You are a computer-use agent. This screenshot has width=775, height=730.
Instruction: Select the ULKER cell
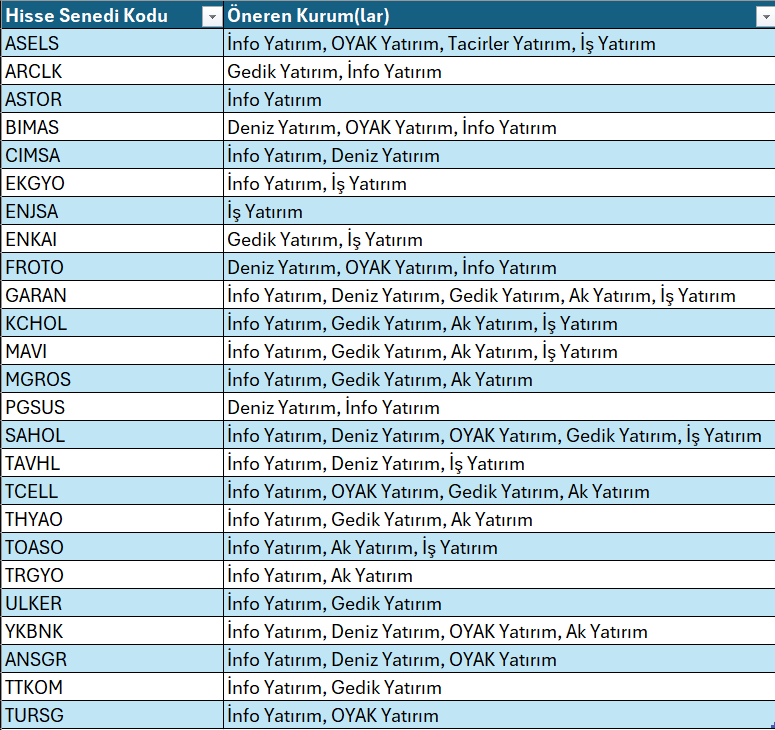[112, 602]
